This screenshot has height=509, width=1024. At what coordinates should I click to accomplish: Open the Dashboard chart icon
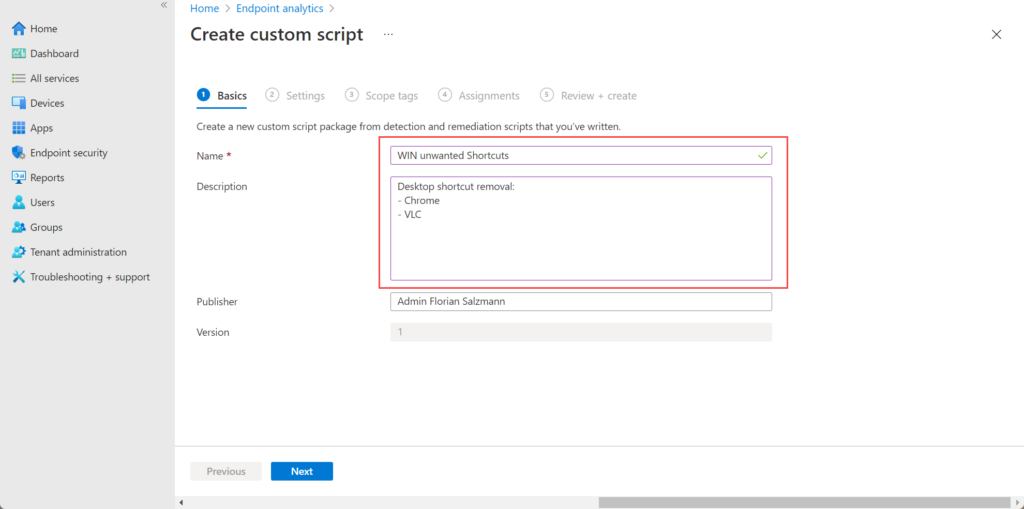(x=19, y=54)
